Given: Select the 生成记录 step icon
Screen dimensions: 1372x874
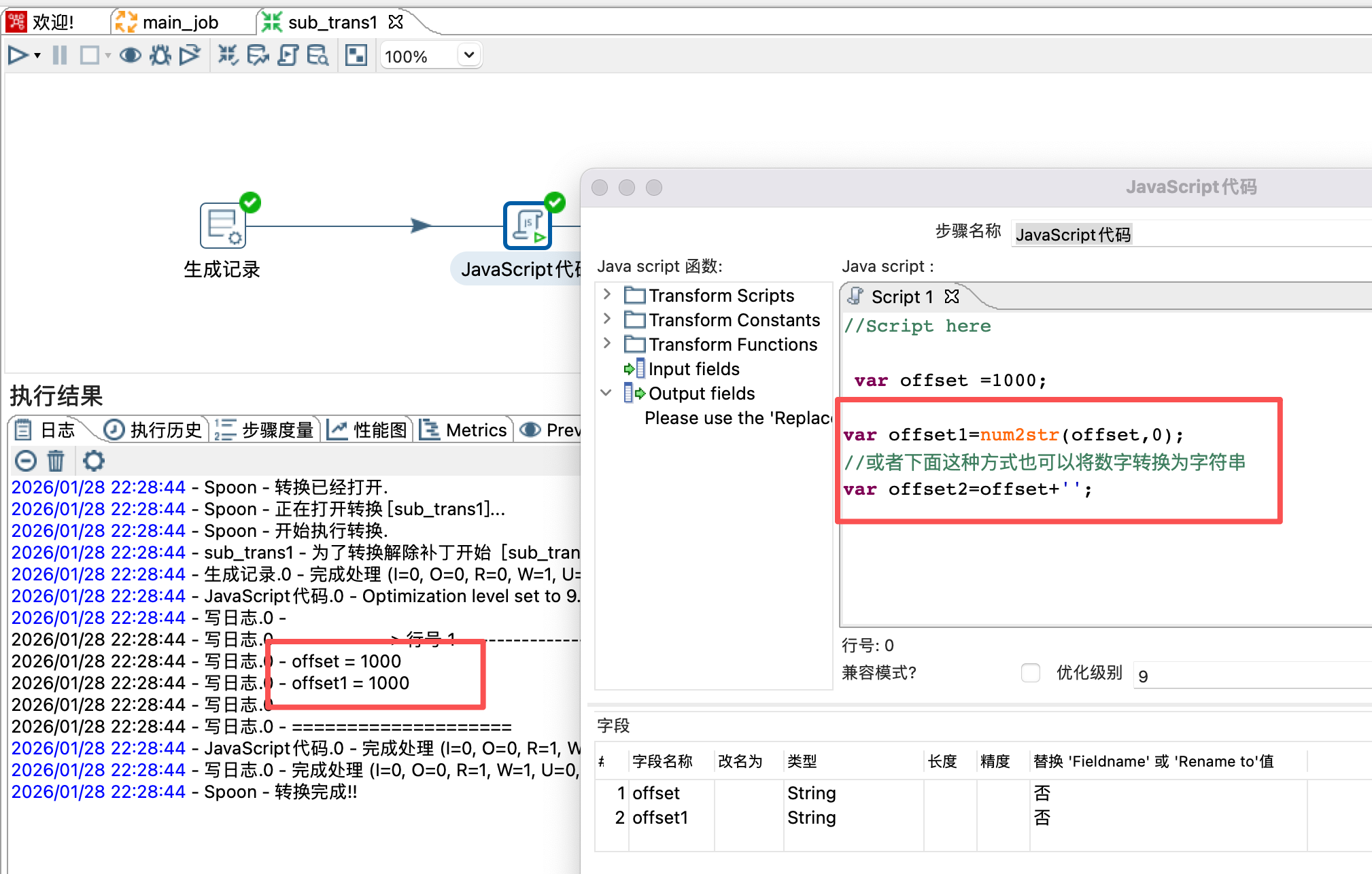Looking at the screenshot, I should (x=222, y=226).
